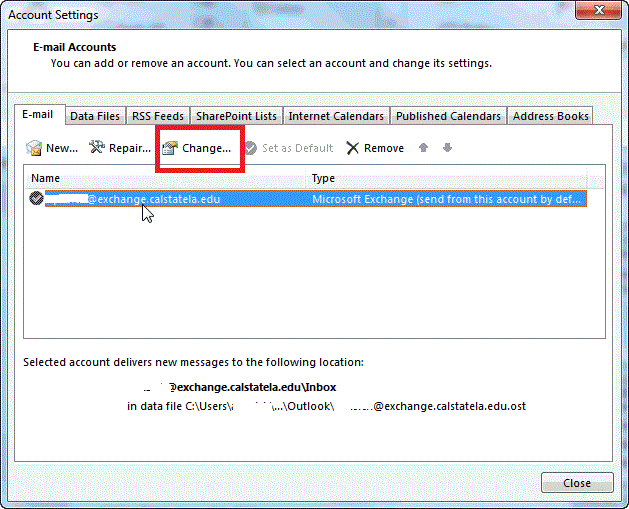Click the Change... label
This screenshot has width=629, height=509.
[207, 148]
